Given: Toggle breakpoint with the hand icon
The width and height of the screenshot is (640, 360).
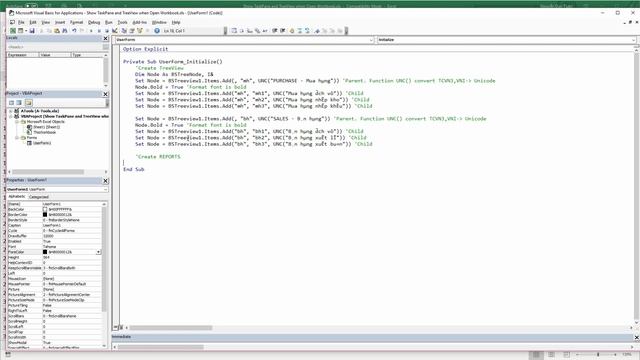Looking at the screenshot, I should (x=292, y=31).
